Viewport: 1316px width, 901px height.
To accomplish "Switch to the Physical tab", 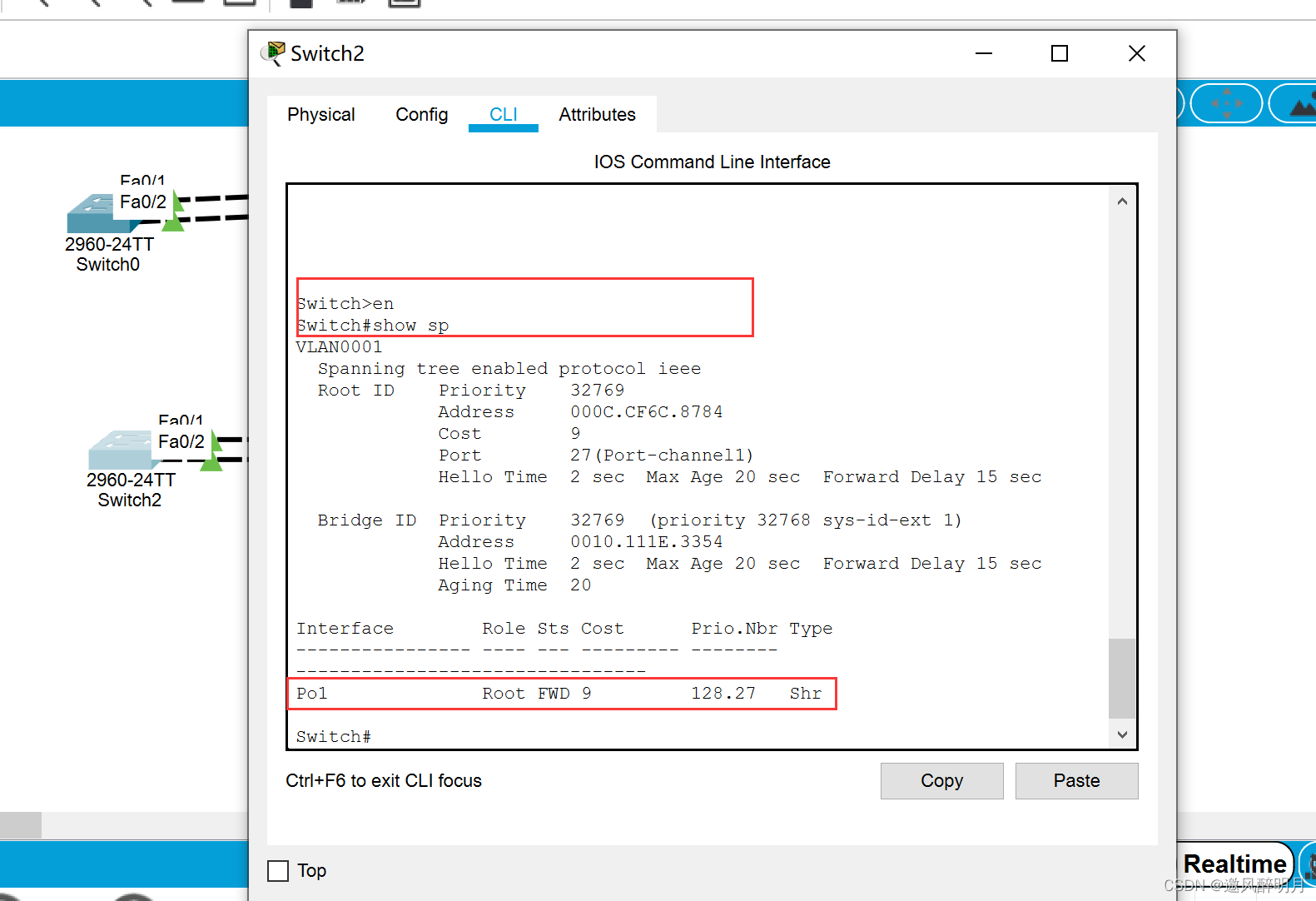I will click(320, 114).
